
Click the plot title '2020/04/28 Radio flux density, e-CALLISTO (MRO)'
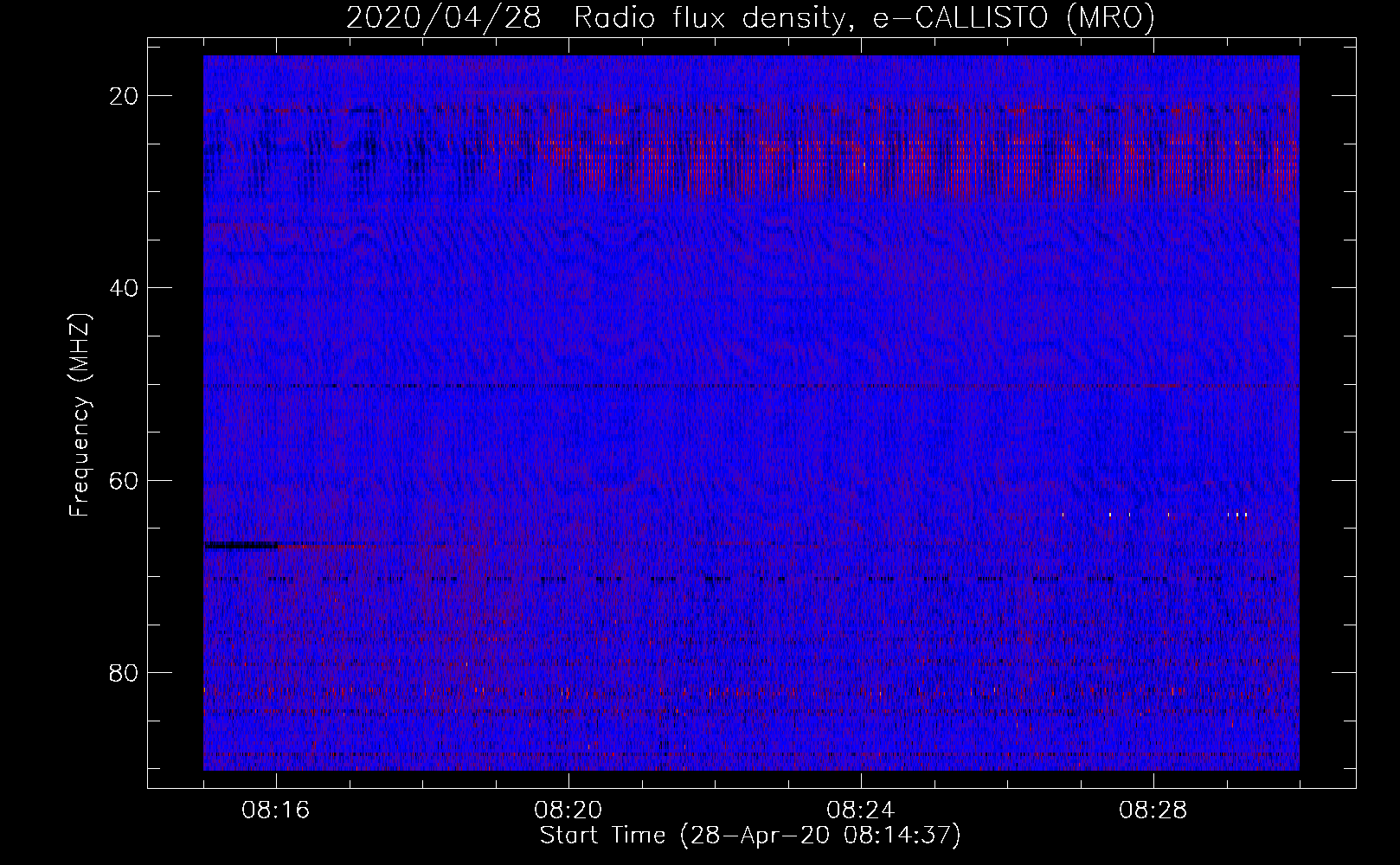pyautogui.click(x=750, y=17)
